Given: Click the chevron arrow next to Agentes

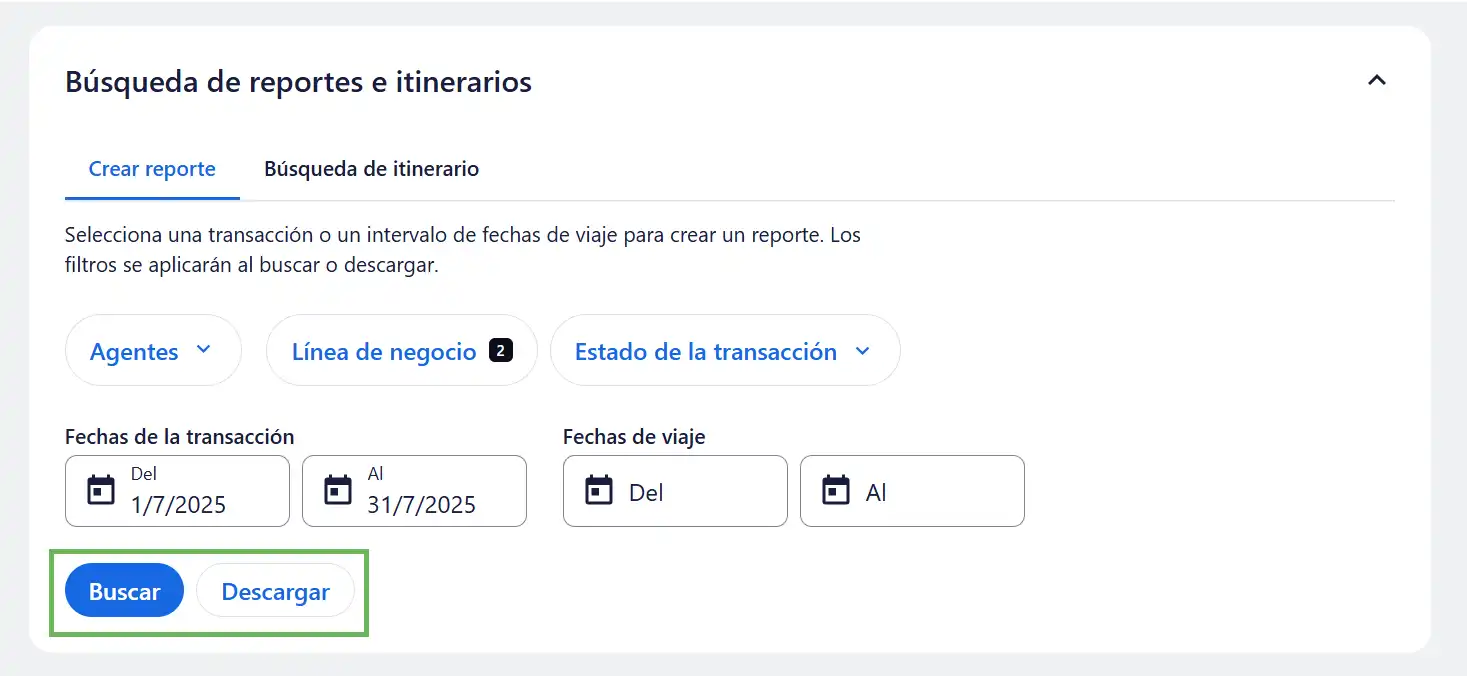Looking at the screenshot, I should (x=204, y=350).
